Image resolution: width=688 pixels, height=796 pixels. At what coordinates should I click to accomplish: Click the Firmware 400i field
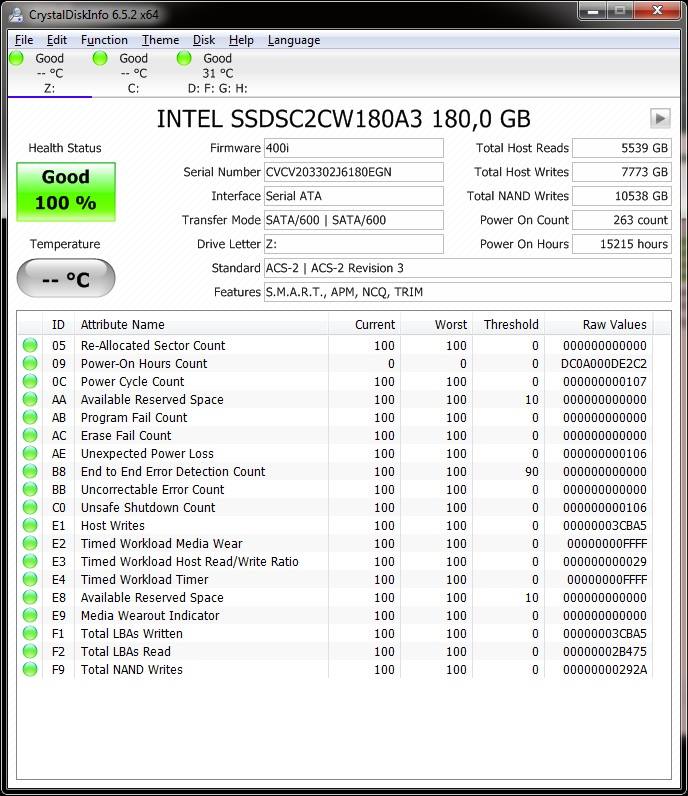(353, 148)
